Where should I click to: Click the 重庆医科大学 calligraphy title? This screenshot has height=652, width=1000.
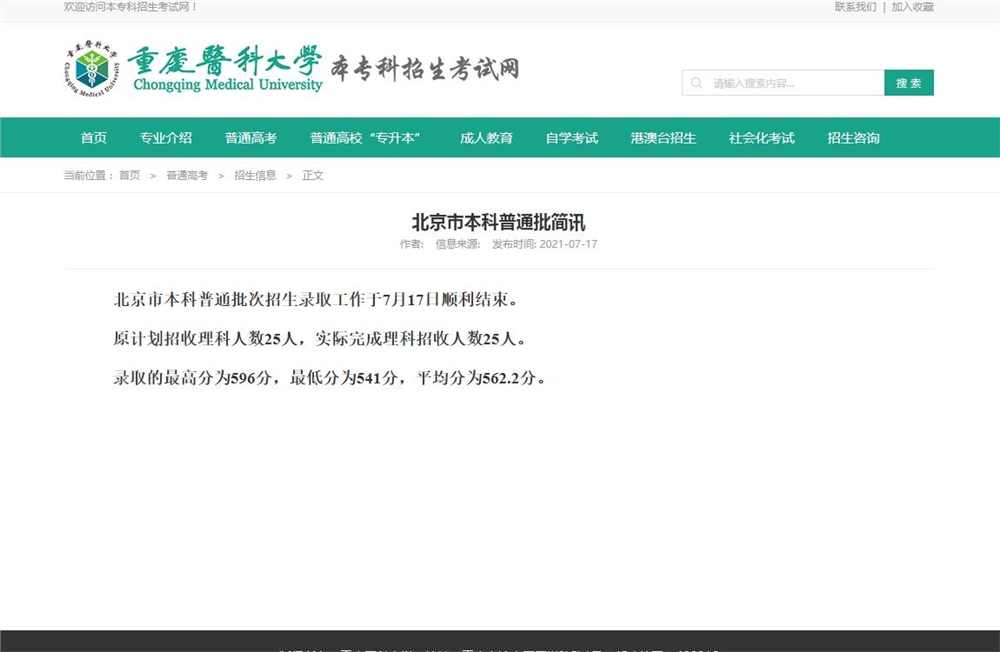(225, 61)
